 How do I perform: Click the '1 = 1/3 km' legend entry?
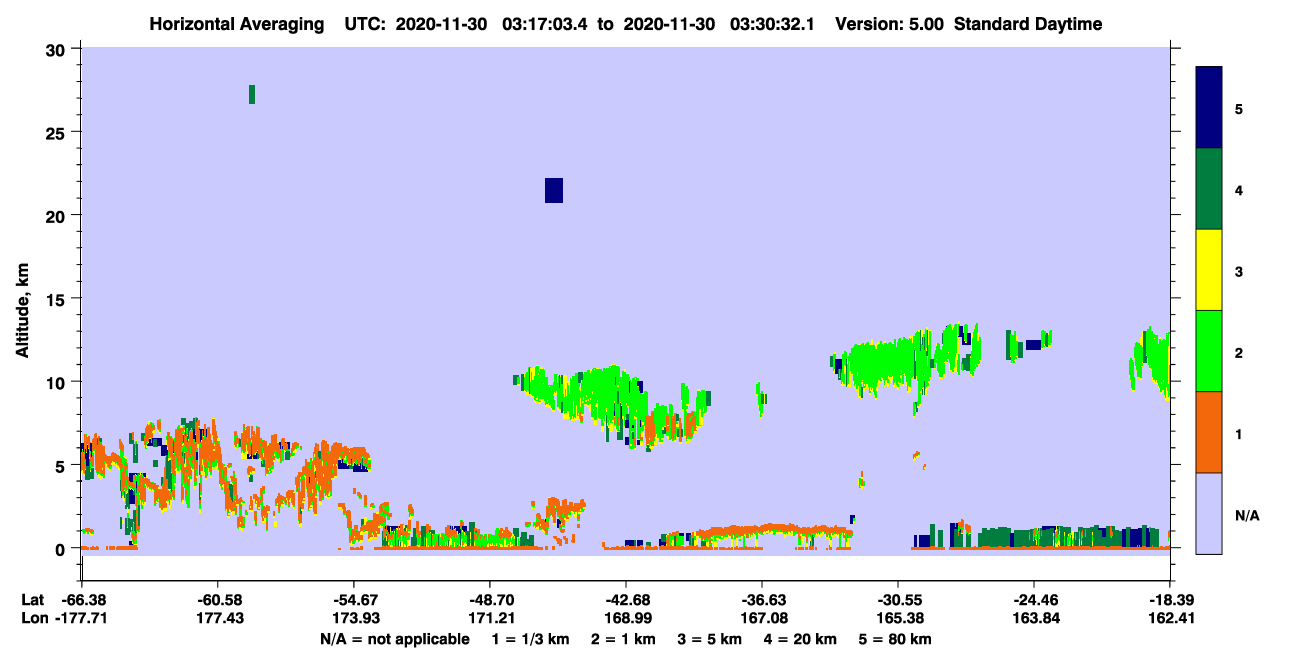pyautogui.click(x=531, y=639)
